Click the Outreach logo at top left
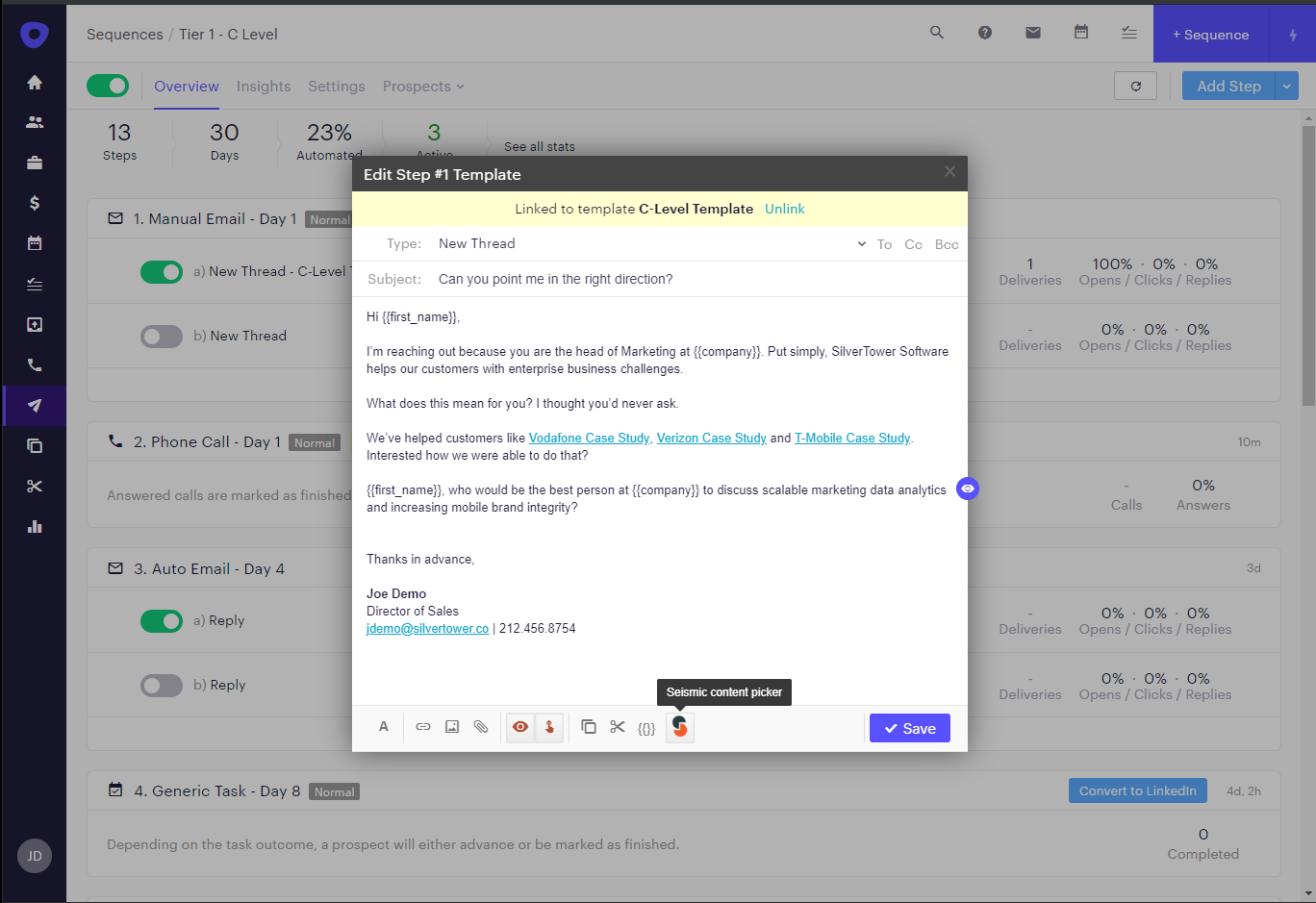This screenshot has width=1316, height=903. pos(35,35)
